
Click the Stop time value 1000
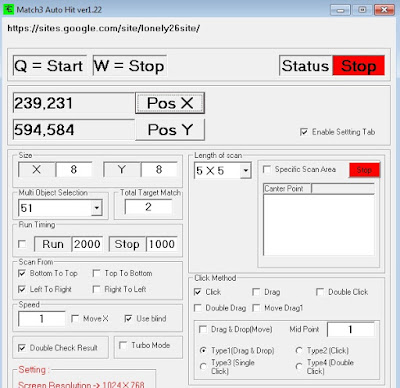pos(162,244)
